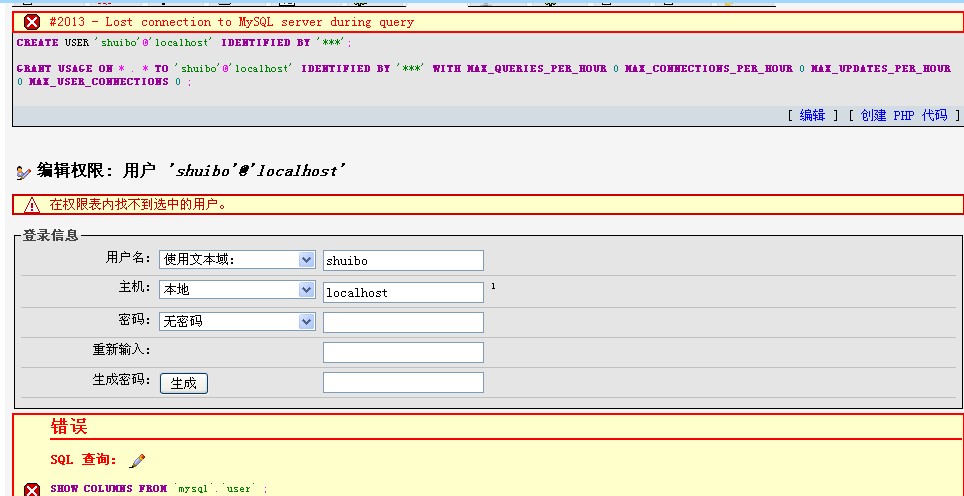Viewport: 964px width, 496px height.
Task: Open the 密码 dropdown showing 无密码
Action: click(x=237, y=321)
